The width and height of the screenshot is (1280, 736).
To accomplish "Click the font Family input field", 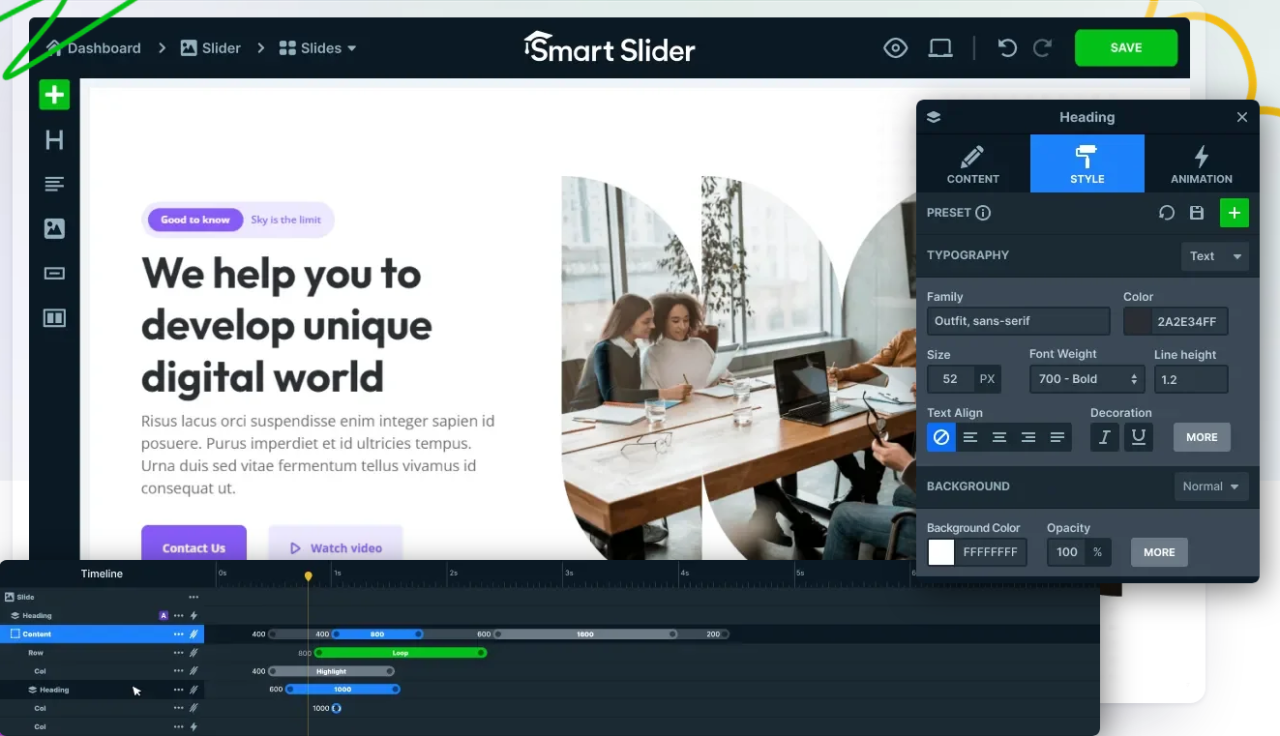I will pos(1018,321).
